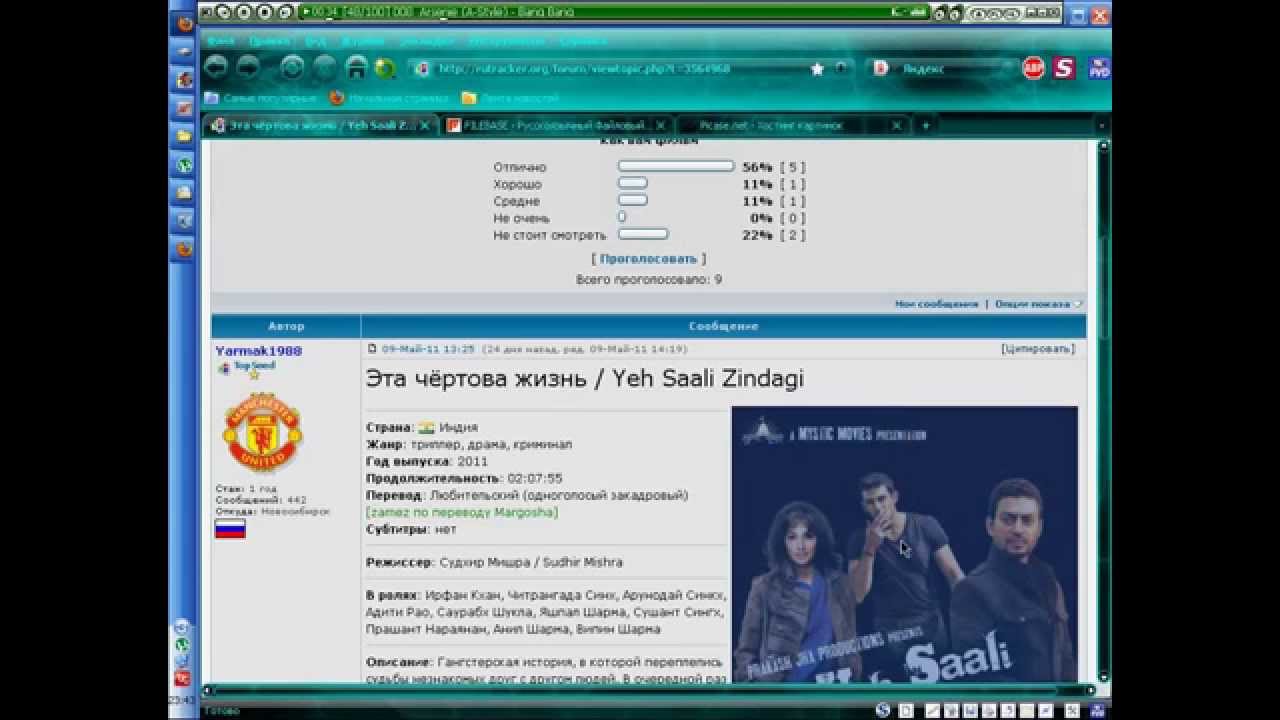Click the Не стоит смотреть poll bar
This screenshot has height=720, width=1280.
click(643, 235)
